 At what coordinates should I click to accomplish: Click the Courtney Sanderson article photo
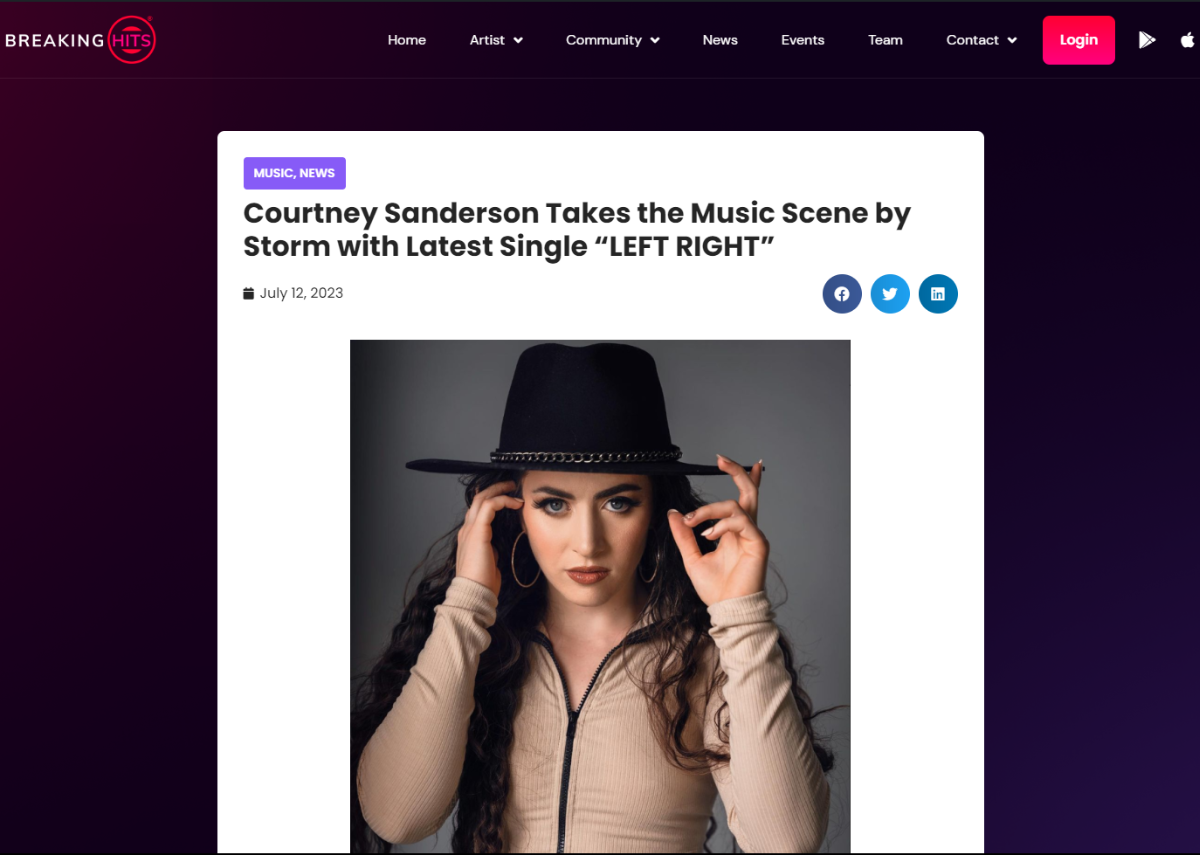tap(600, 596)
